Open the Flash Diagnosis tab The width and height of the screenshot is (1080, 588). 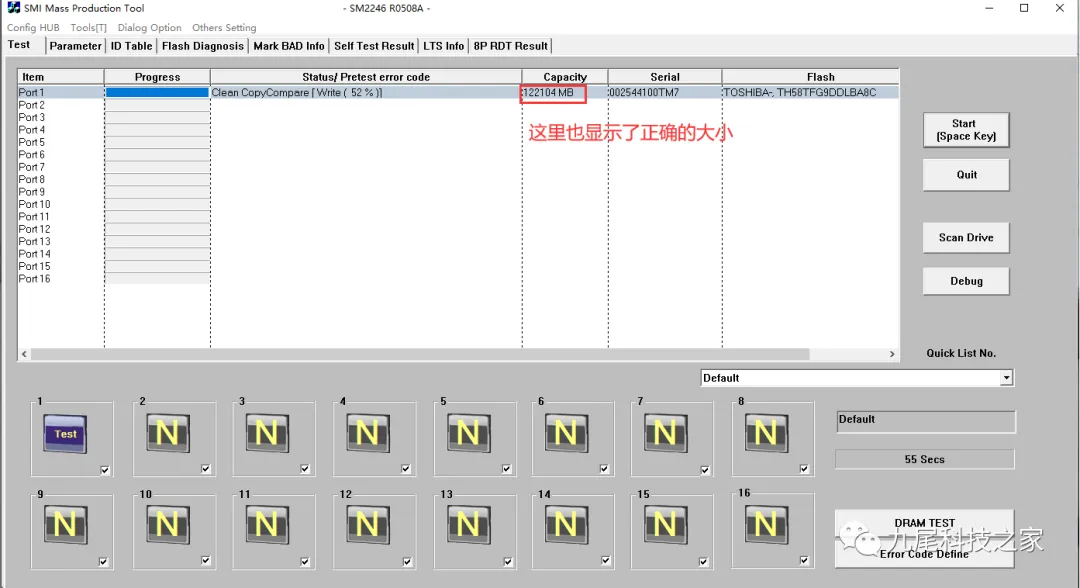pos(202,46)
